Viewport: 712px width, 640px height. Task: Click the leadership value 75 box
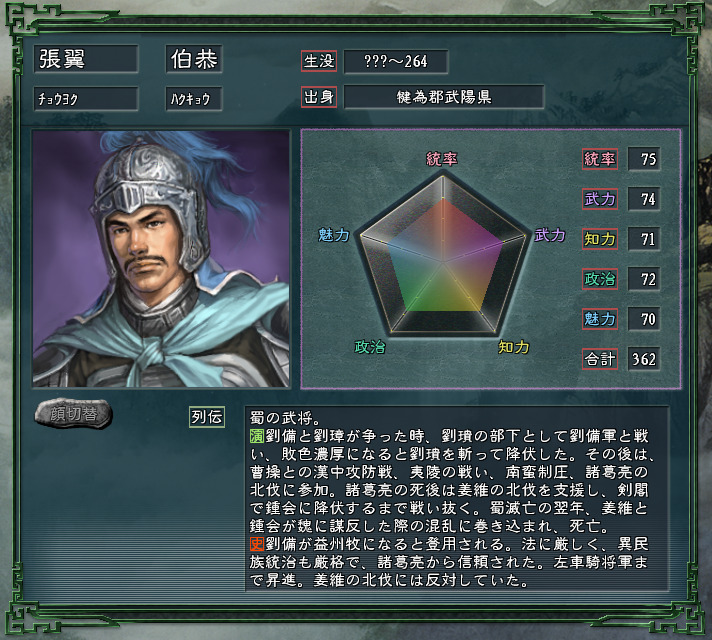pyautogui.click(x=644, y=159)
